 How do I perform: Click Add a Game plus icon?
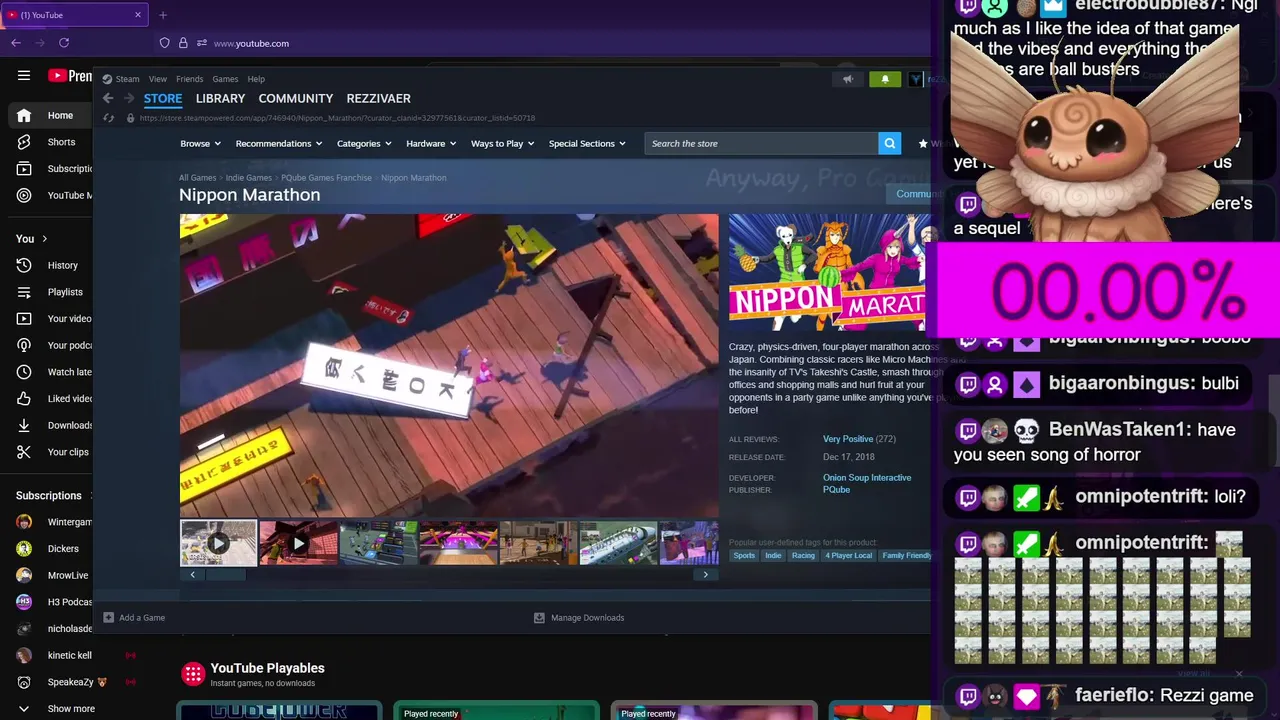coord(109,618)
